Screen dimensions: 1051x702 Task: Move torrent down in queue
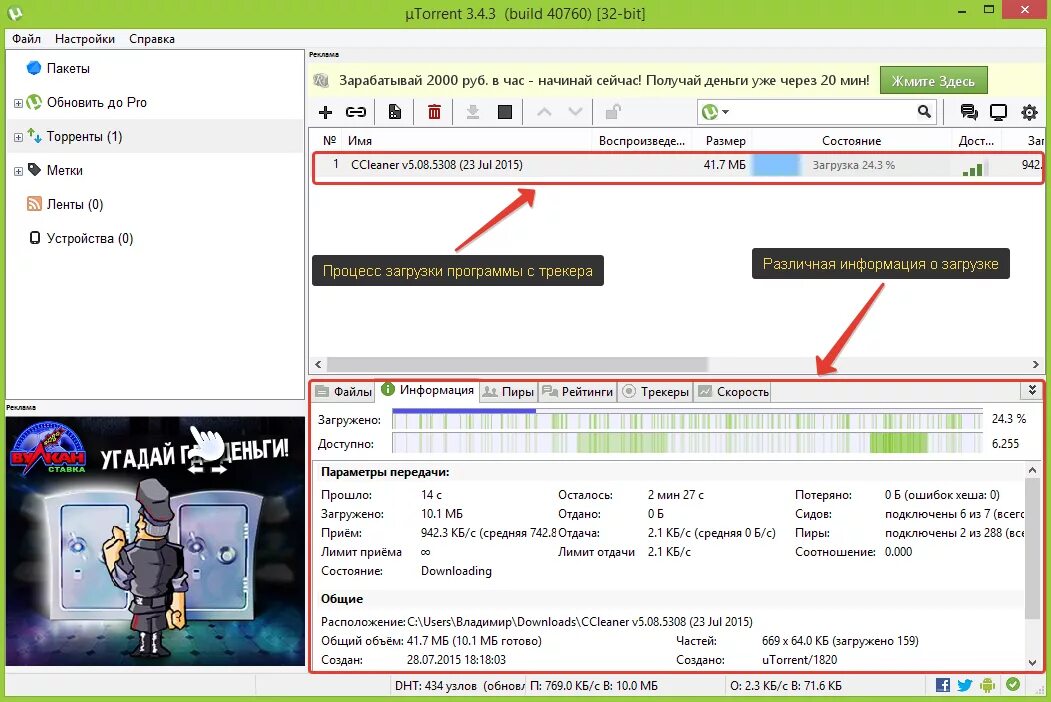click(x=575, y=112)
